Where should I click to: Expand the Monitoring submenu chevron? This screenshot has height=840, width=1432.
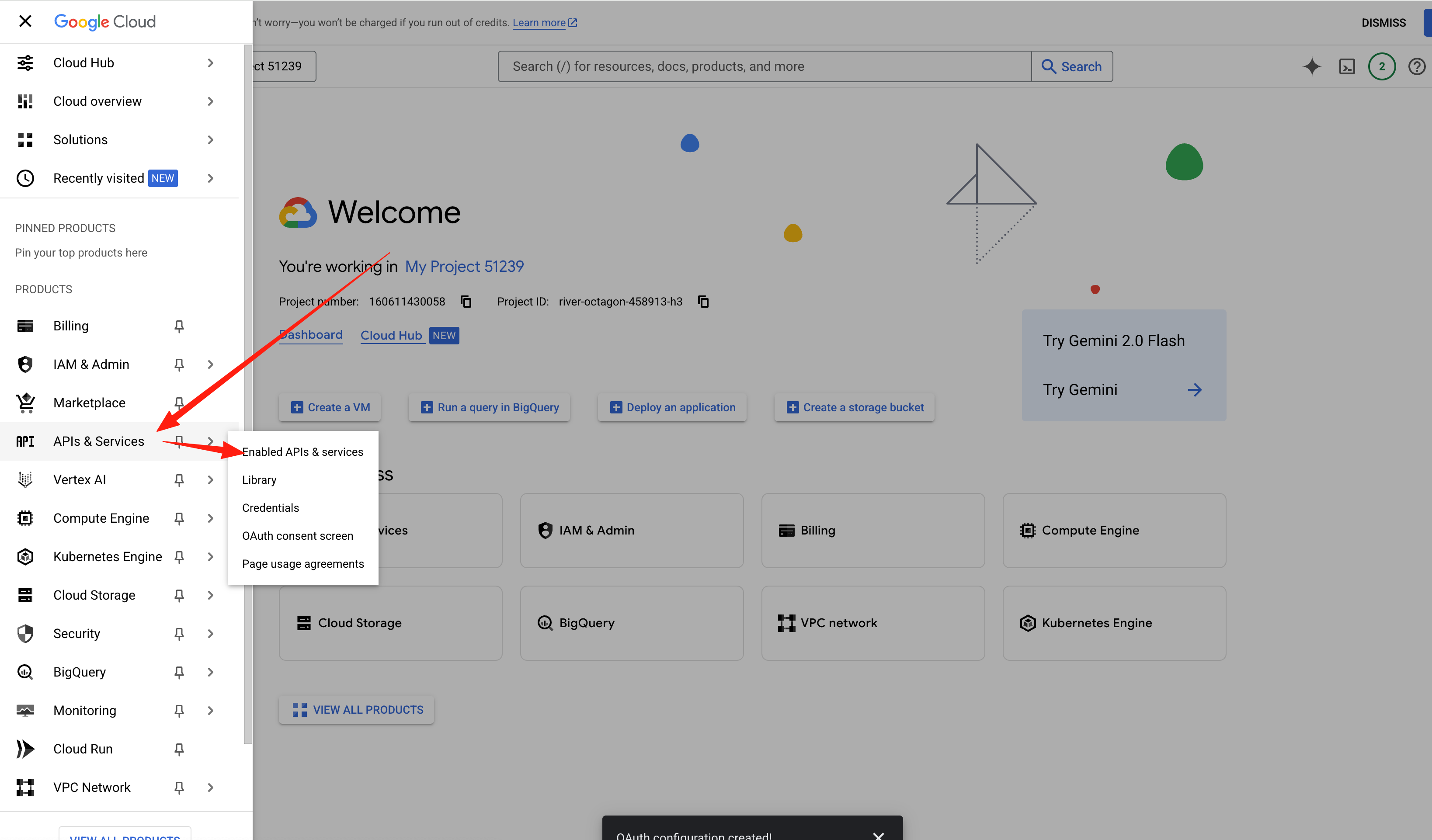point(210,711)
